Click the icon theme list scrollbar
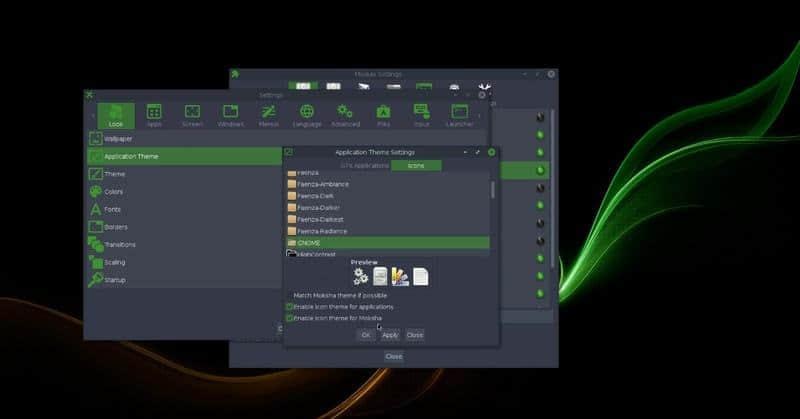The height and width of the screenshot is (419, 800). [492, 189]
